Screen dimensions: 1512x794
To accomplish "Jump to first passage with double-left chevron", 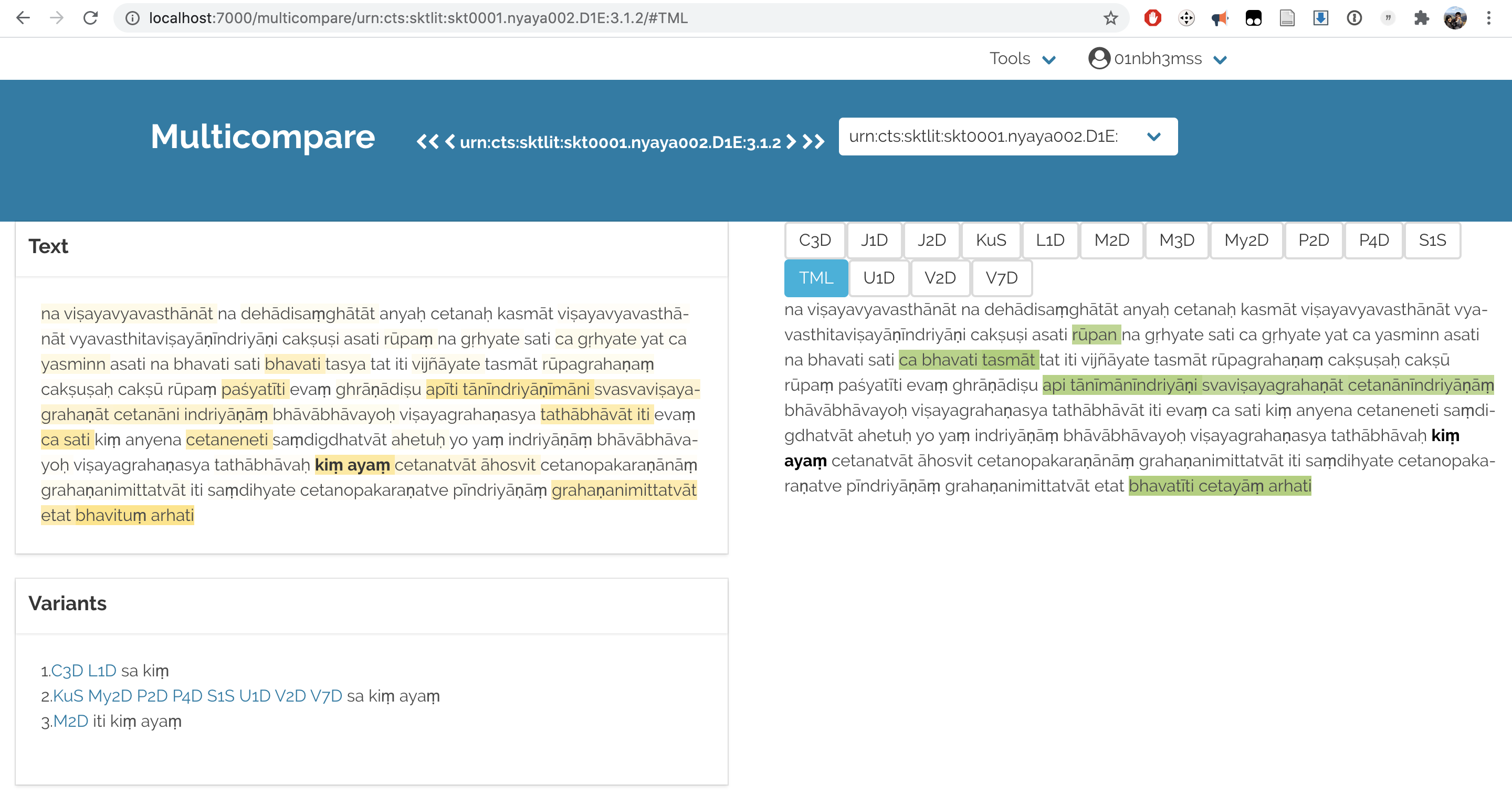I will coord(427,142).
